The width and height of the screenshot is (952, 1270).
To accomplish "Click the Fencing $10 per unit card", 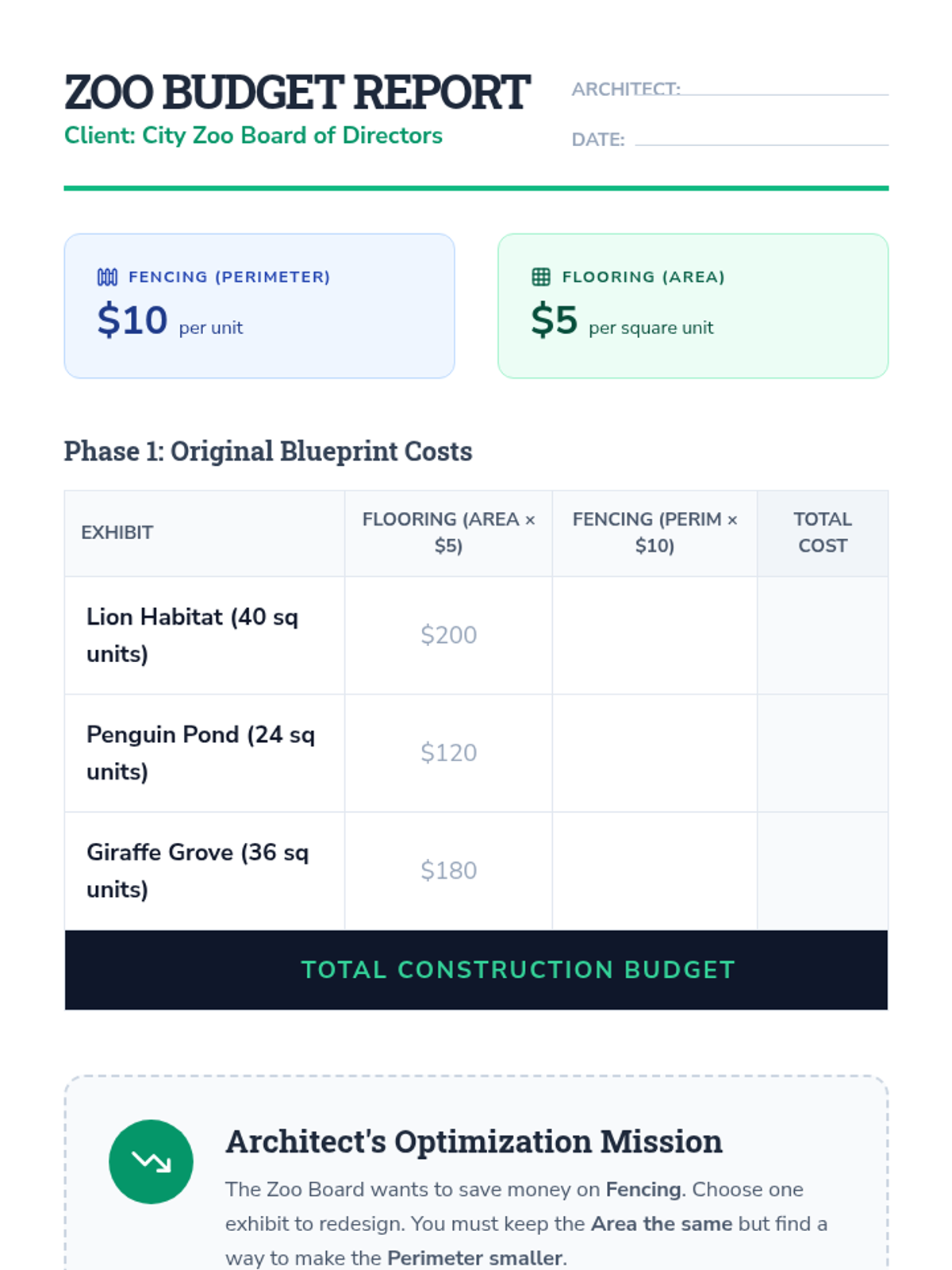I will click(x=259, y=306).
